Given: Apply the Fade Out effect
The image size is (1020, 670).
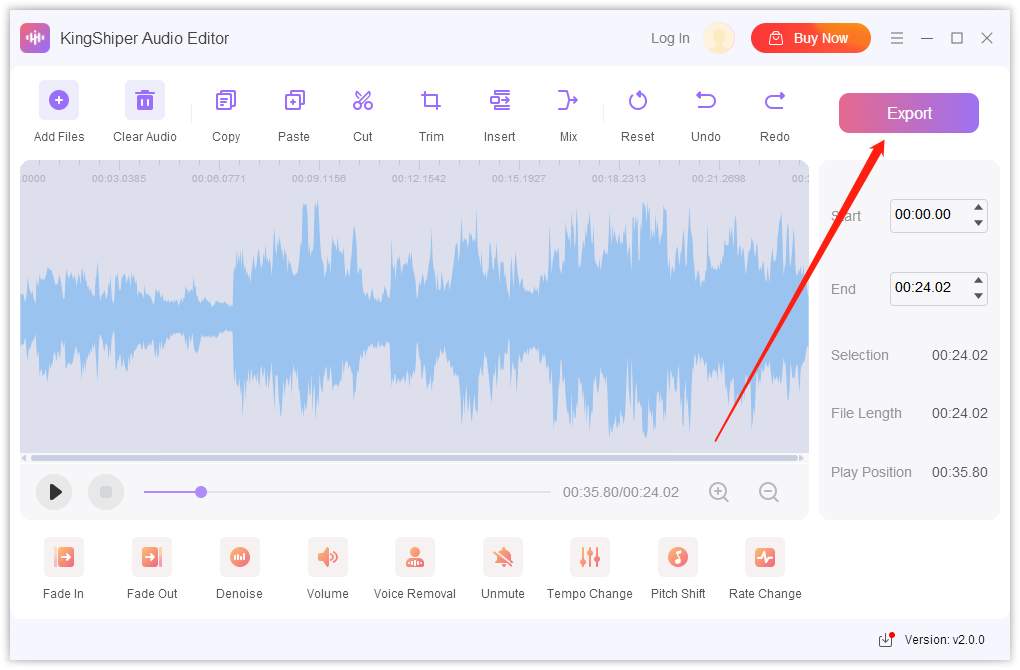Looking at the screenshot, I should point(152,557).
